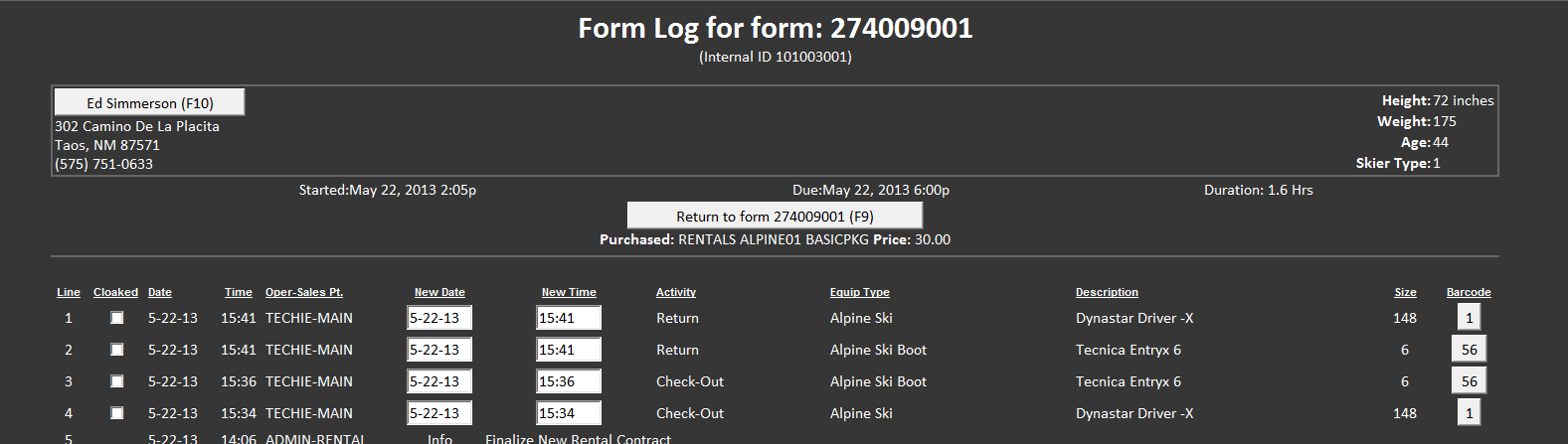
Task: Toggle Cloaked checkbox on line 3
Action: click(x=117, y=381)
